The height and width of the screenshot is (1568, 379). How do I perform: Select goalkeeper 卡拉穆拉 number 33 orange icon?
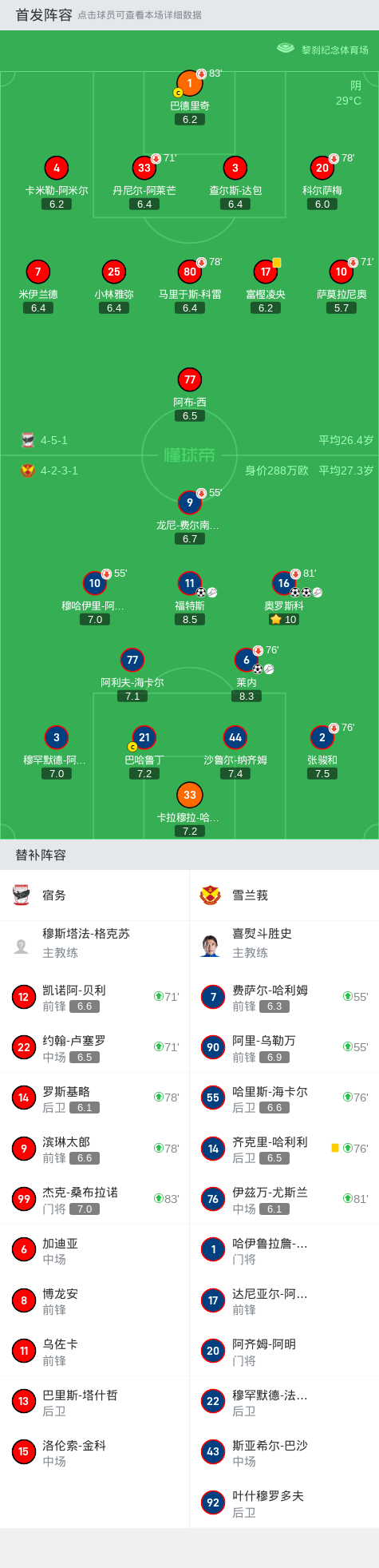[189, 795]
